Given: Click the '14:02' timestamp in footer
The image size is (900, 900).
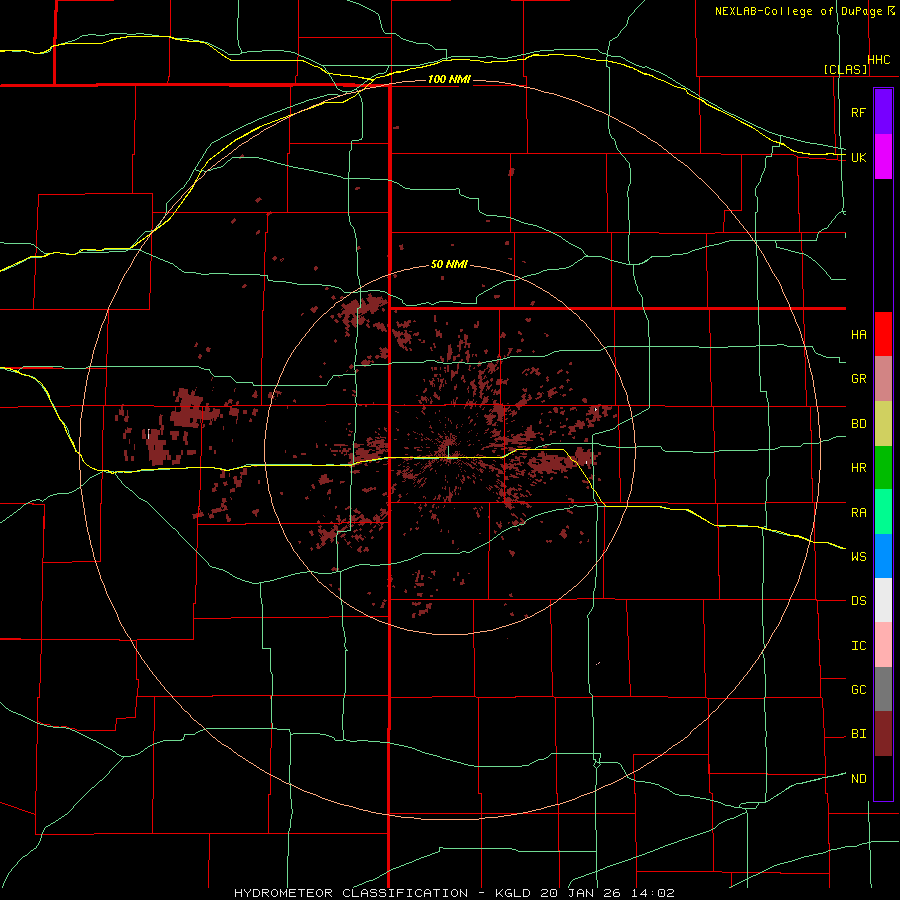Looking at the screenshot, I should point(655,893).
